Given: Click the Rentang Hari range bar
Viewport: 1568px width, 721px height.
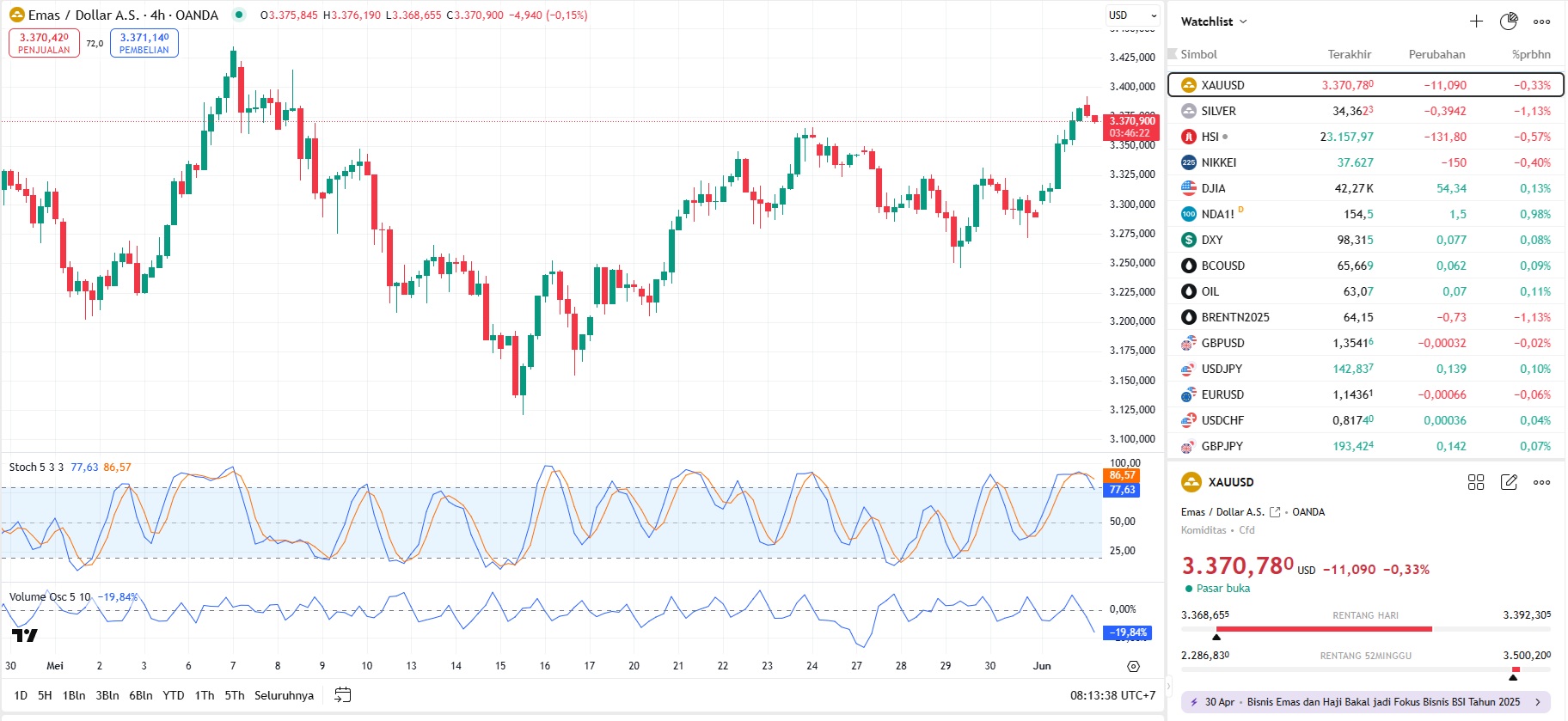Looking at the screenshot, I should 1365,629.
